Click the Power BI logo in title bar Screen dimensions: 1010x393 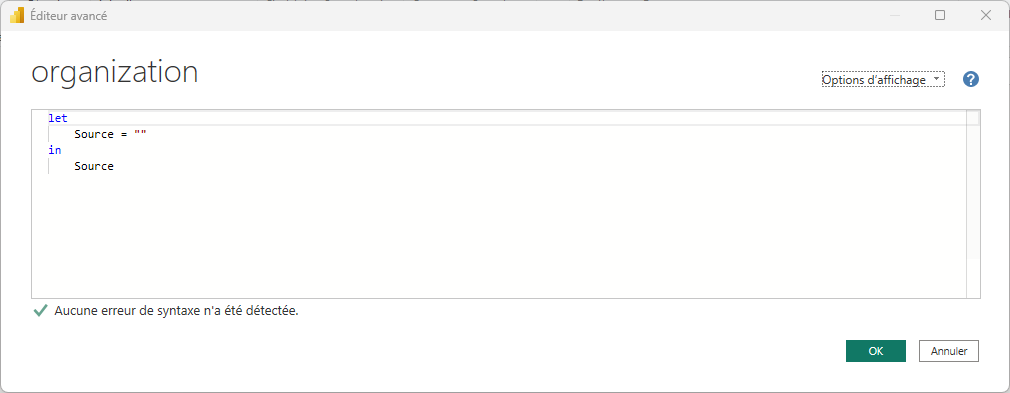tap(17, 15)
